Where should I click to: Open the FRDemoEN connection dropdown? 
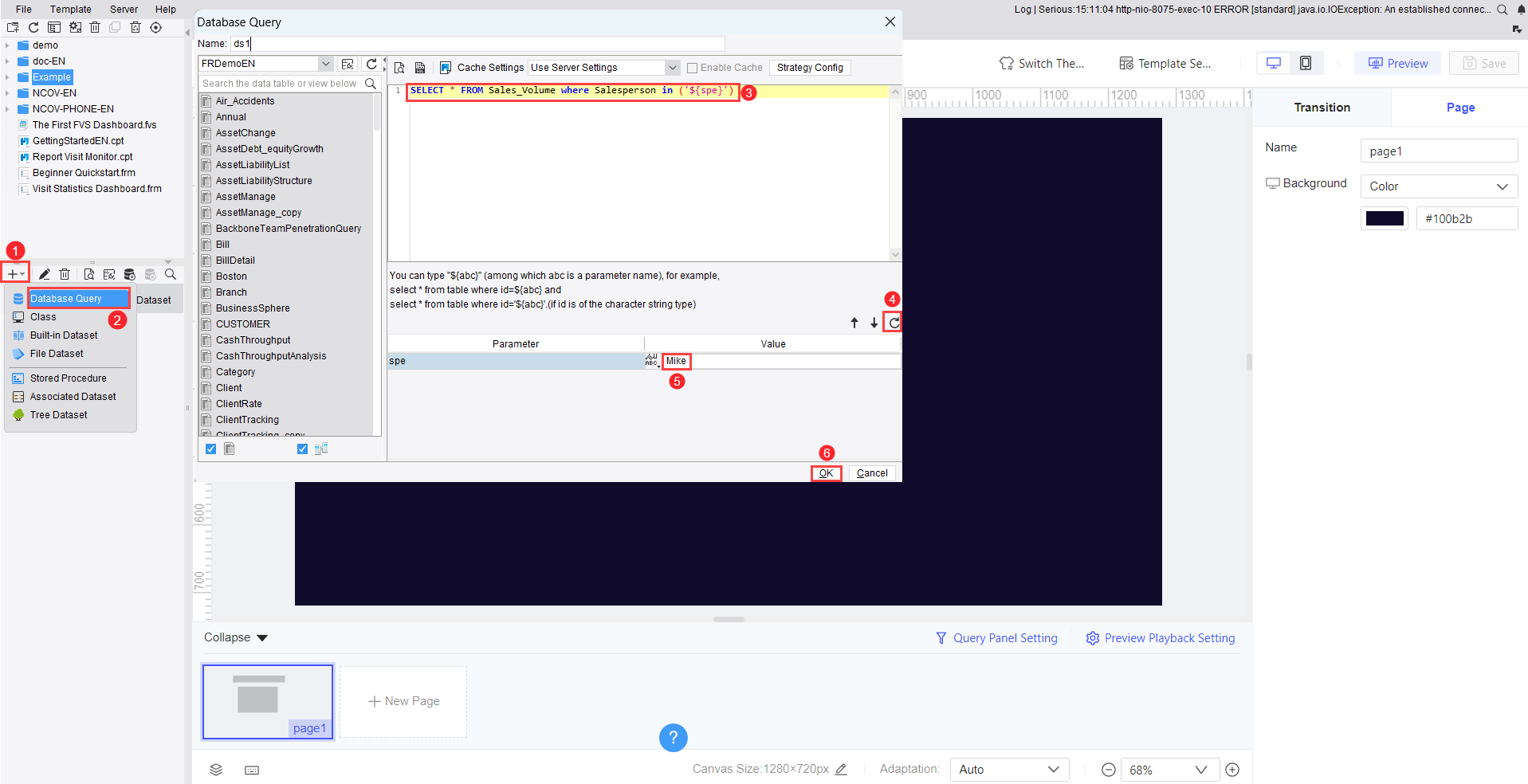point(325,64)
